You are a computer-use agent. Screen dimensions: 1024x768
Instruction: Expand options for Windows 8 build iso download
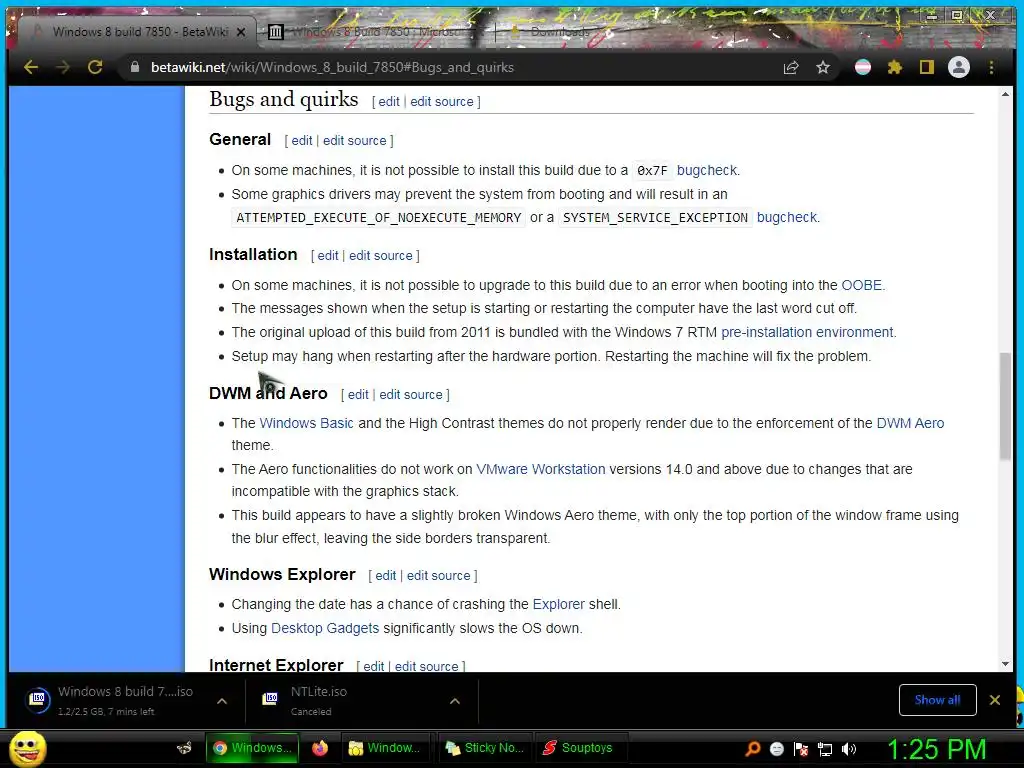[222, 701]
